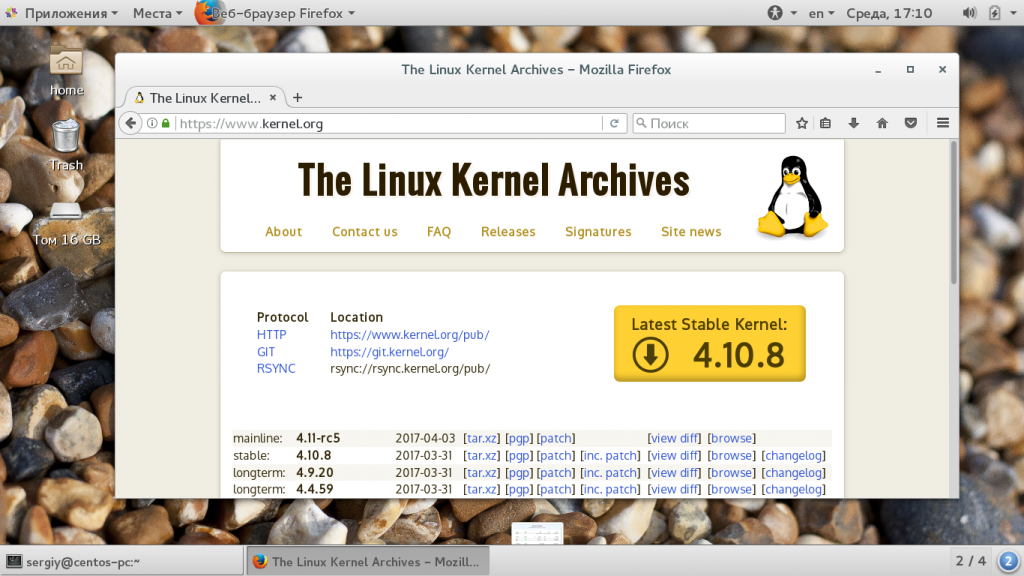Open the Firefox hamburger menu
The height and width of the screenshot is (576, 1024).
[x=943, y=123]
